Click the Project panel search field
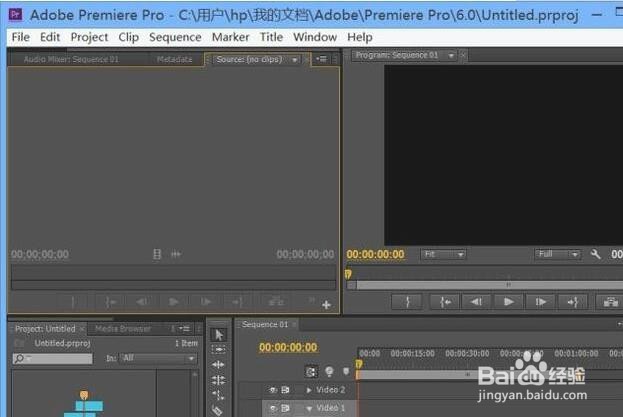The image size is (623, 417). click(52, 359)
